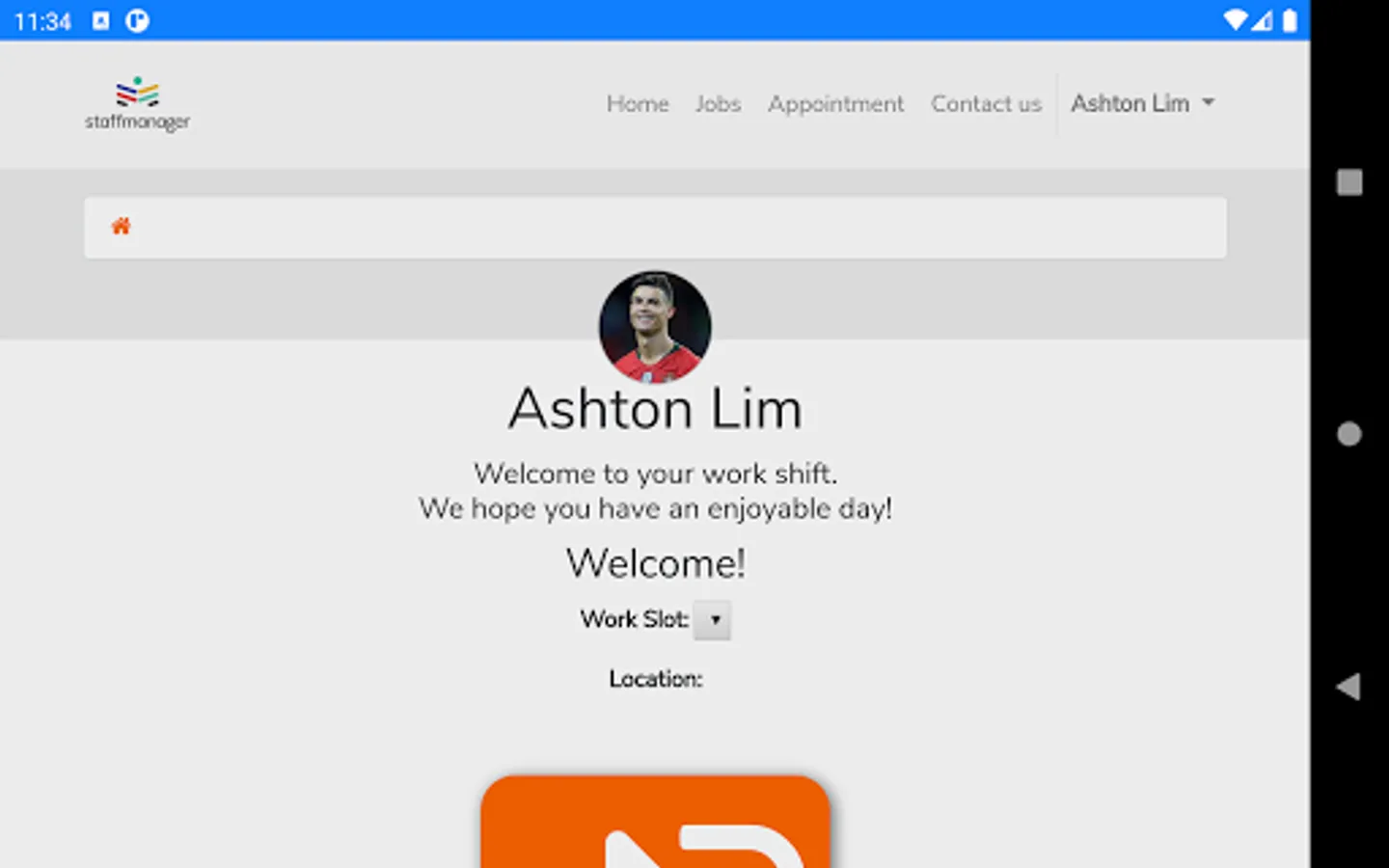Click the profile photo avatar
The width and height of the screenshot is (1389, 868).
point(655,326)
